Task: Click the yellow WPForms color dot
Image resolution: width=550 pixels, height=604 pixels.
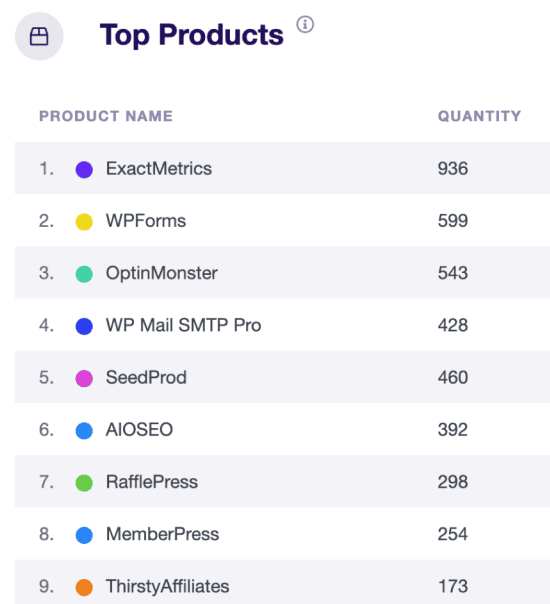Action: 84,222
